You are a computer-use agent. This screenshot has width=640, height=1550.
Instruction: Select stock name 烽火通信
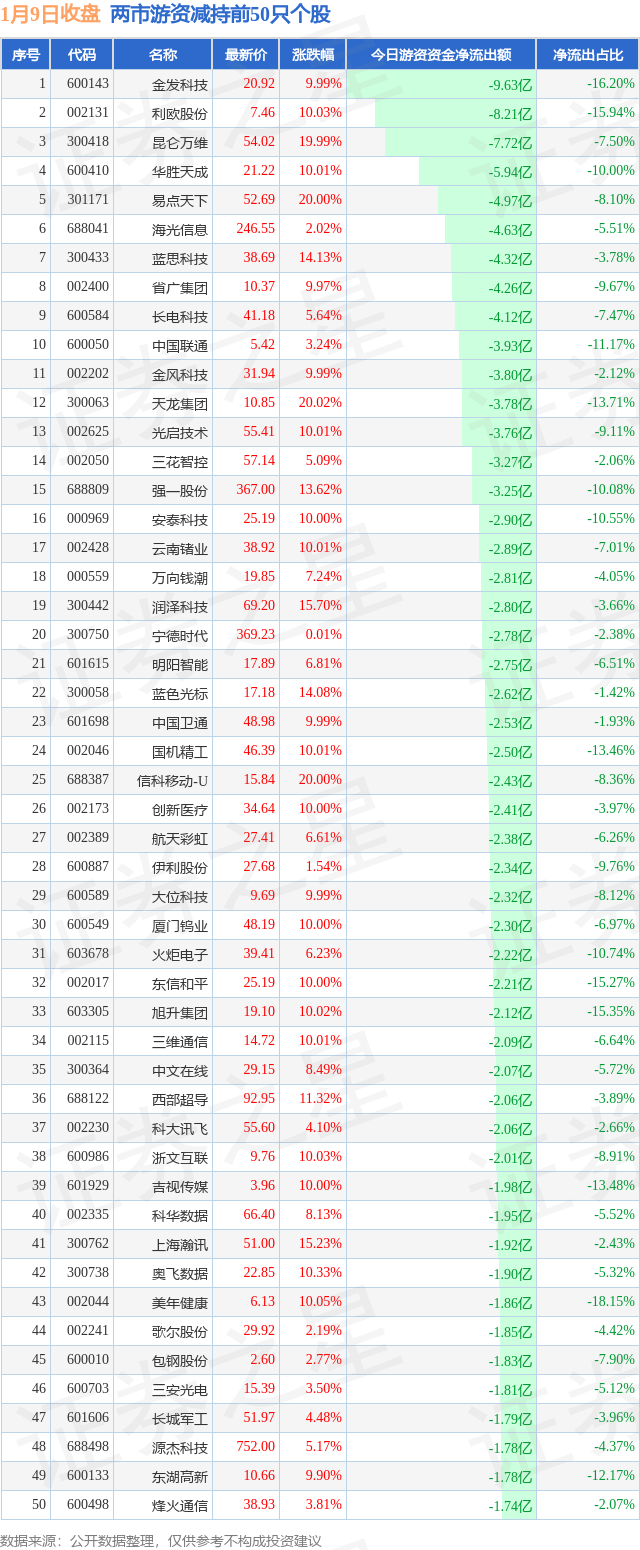coord(180,1505)
